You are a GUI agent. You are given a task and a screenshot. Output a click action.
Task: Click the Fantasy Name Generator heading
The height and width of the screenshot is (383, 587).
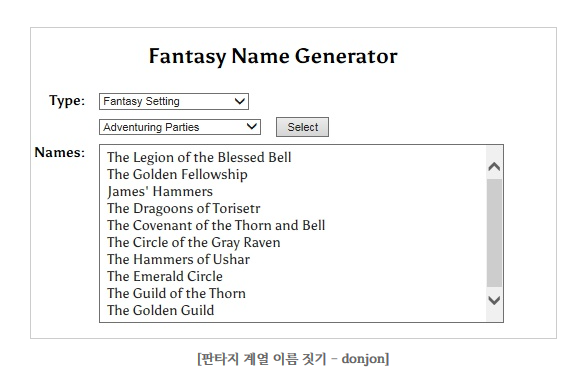click(x=273, y=57)
